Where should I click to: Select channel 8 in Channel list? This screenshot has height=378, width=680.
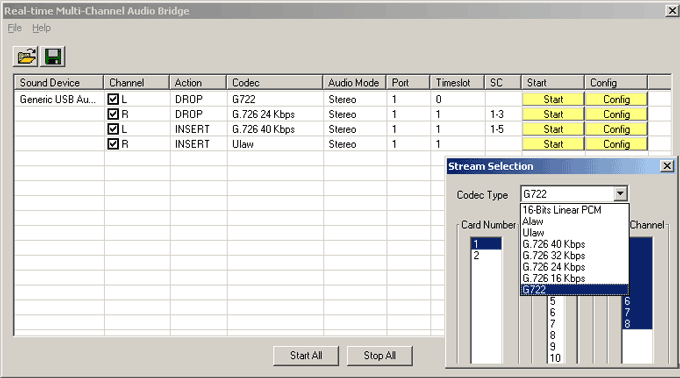637,324
